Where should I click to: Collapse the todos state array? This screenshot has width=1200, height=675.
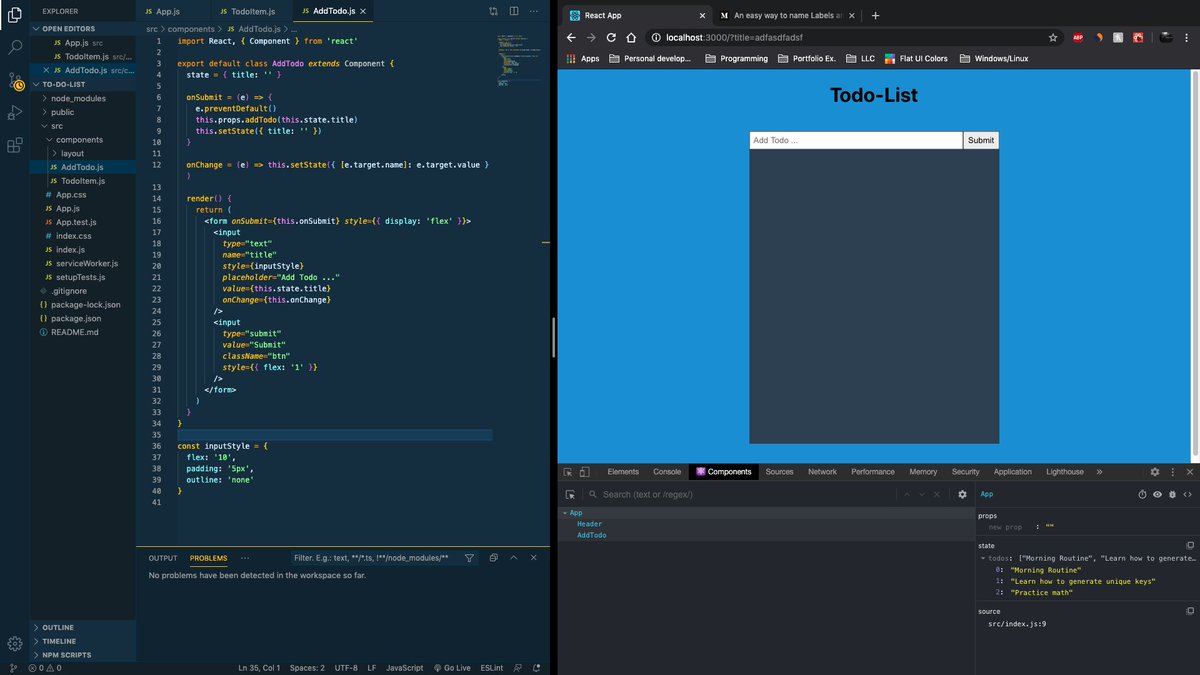tap(981, 558)
